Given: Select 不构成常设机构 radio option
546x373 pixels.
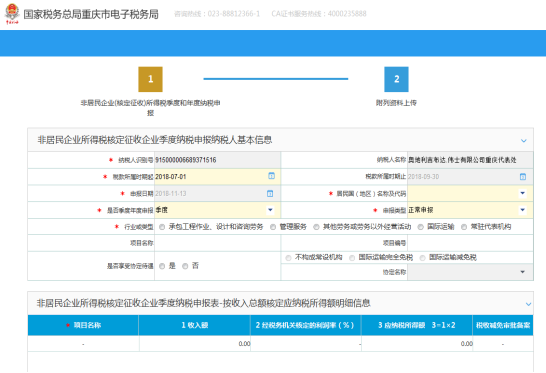Looking at the screenshot, I should coord(288,258).
